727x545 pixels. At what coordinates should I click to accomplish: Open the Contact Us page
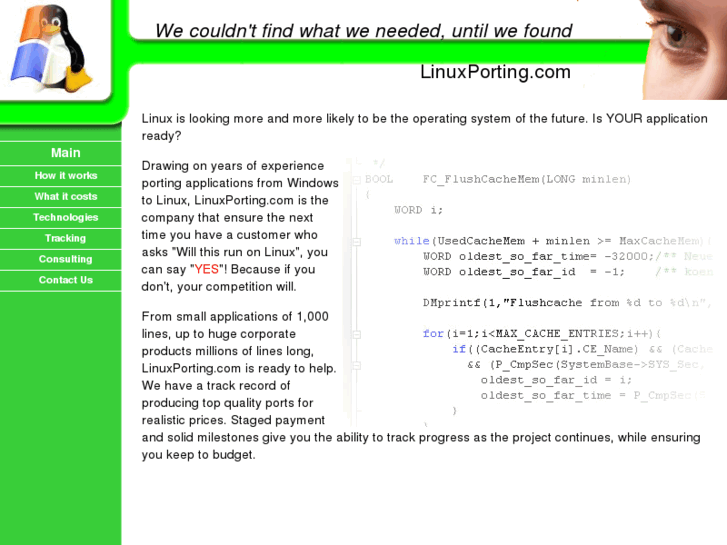[65, 280]
